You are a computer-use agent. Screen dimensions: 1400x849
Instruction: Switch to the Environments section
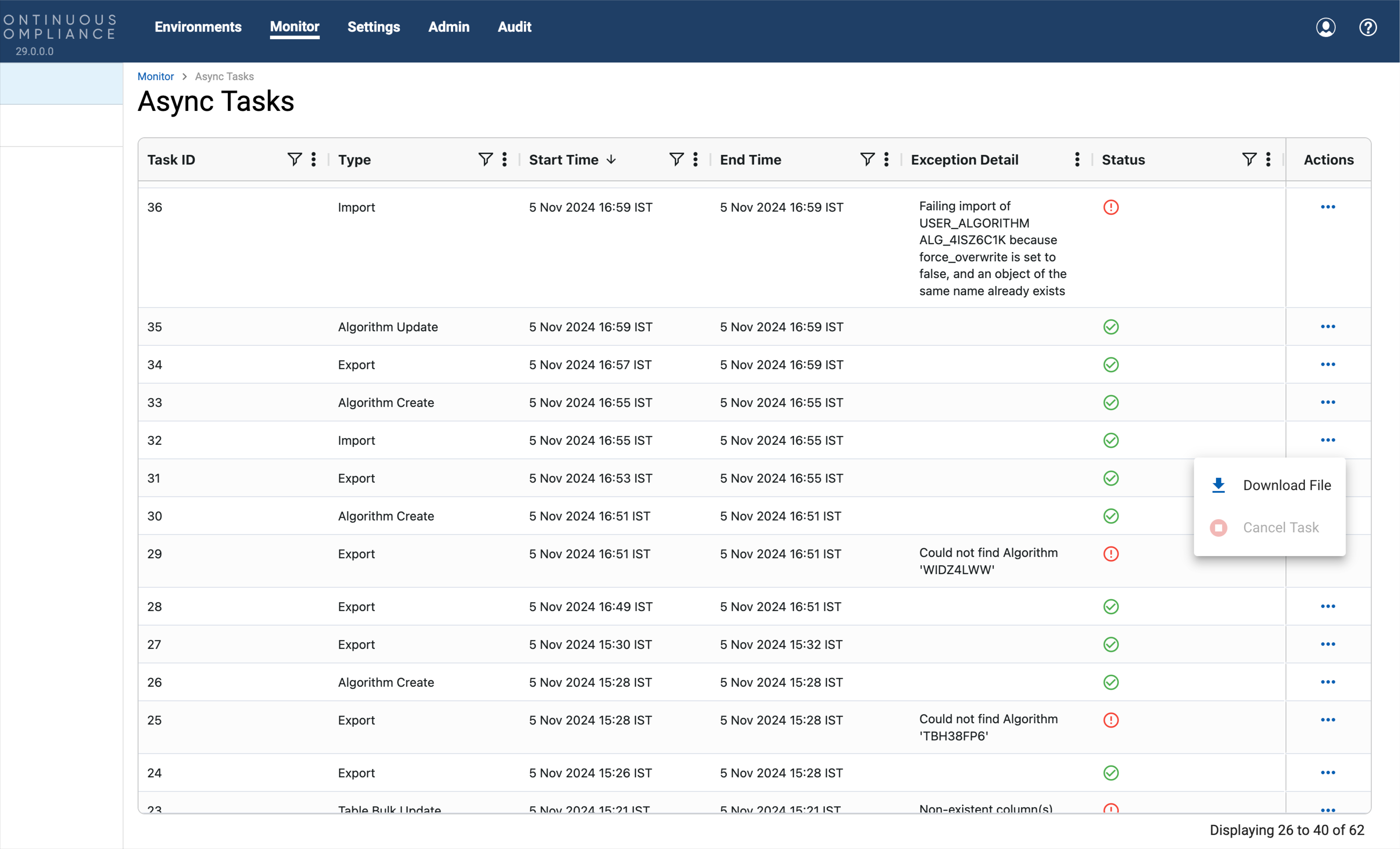[x=198, y=27]
